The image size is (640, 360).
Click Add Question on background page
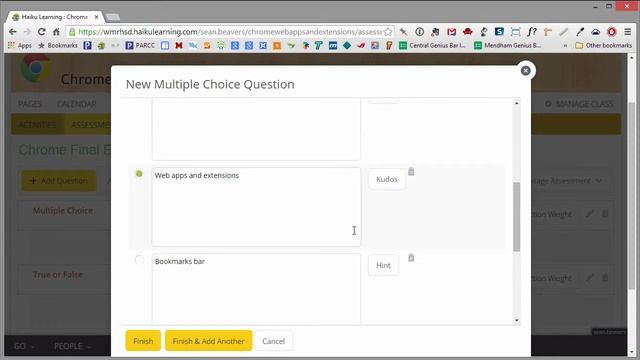pos(59,180)
